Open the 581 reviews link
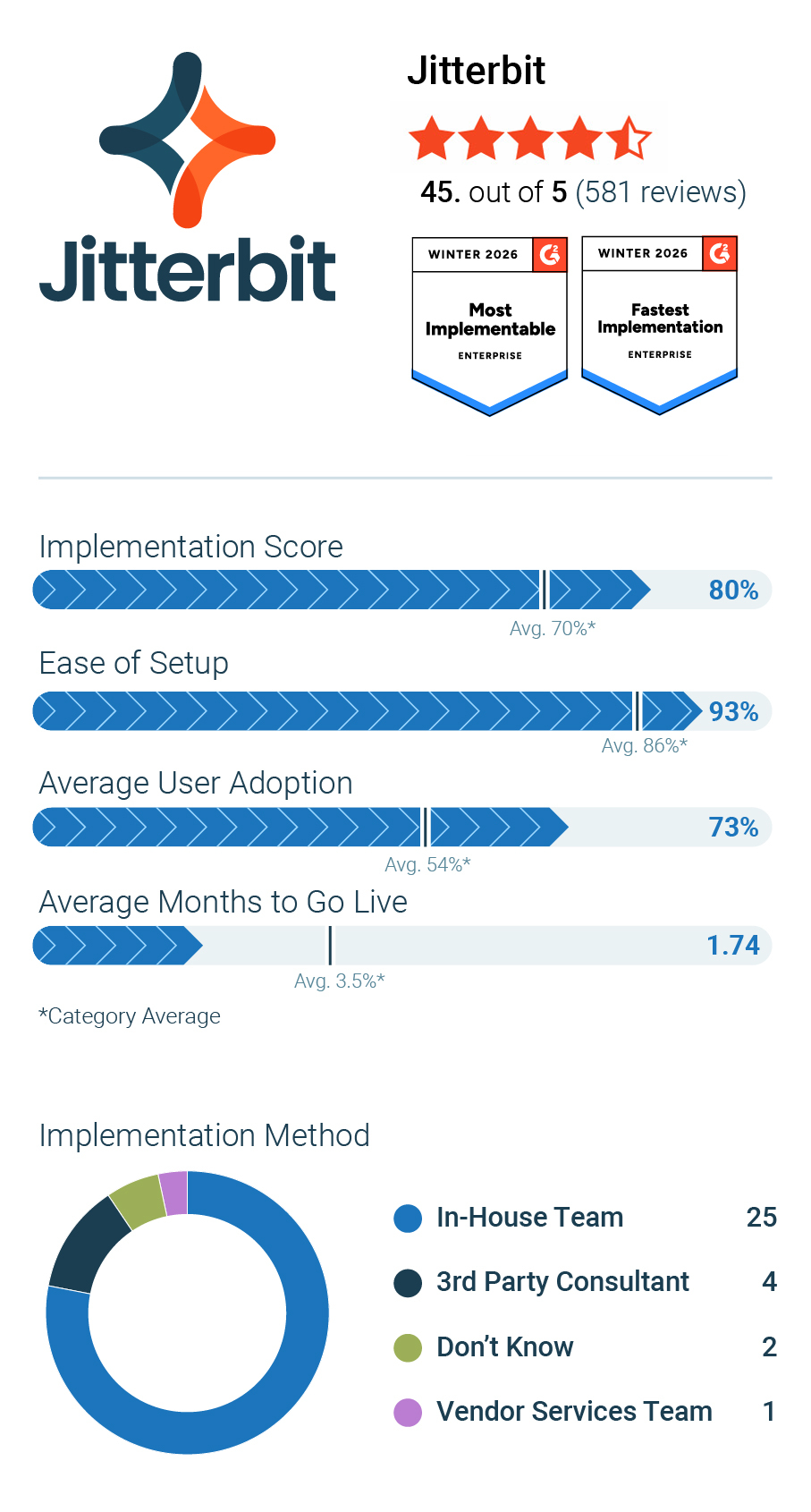The height and width of the screenshot is (1512, 811). [x=661, y=192]
